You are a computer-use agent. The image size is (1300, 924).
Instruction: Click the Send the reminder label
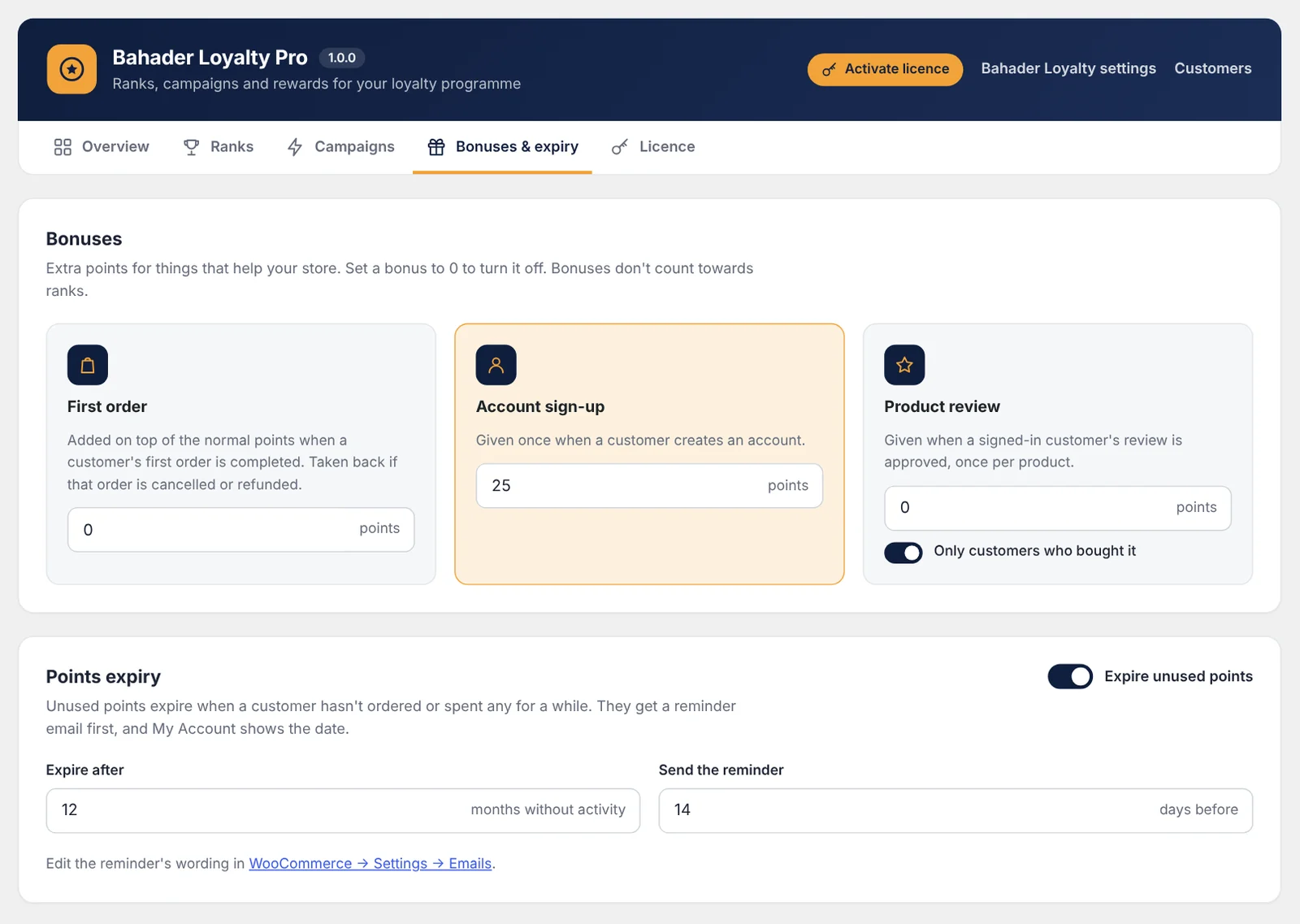[721, 770]
